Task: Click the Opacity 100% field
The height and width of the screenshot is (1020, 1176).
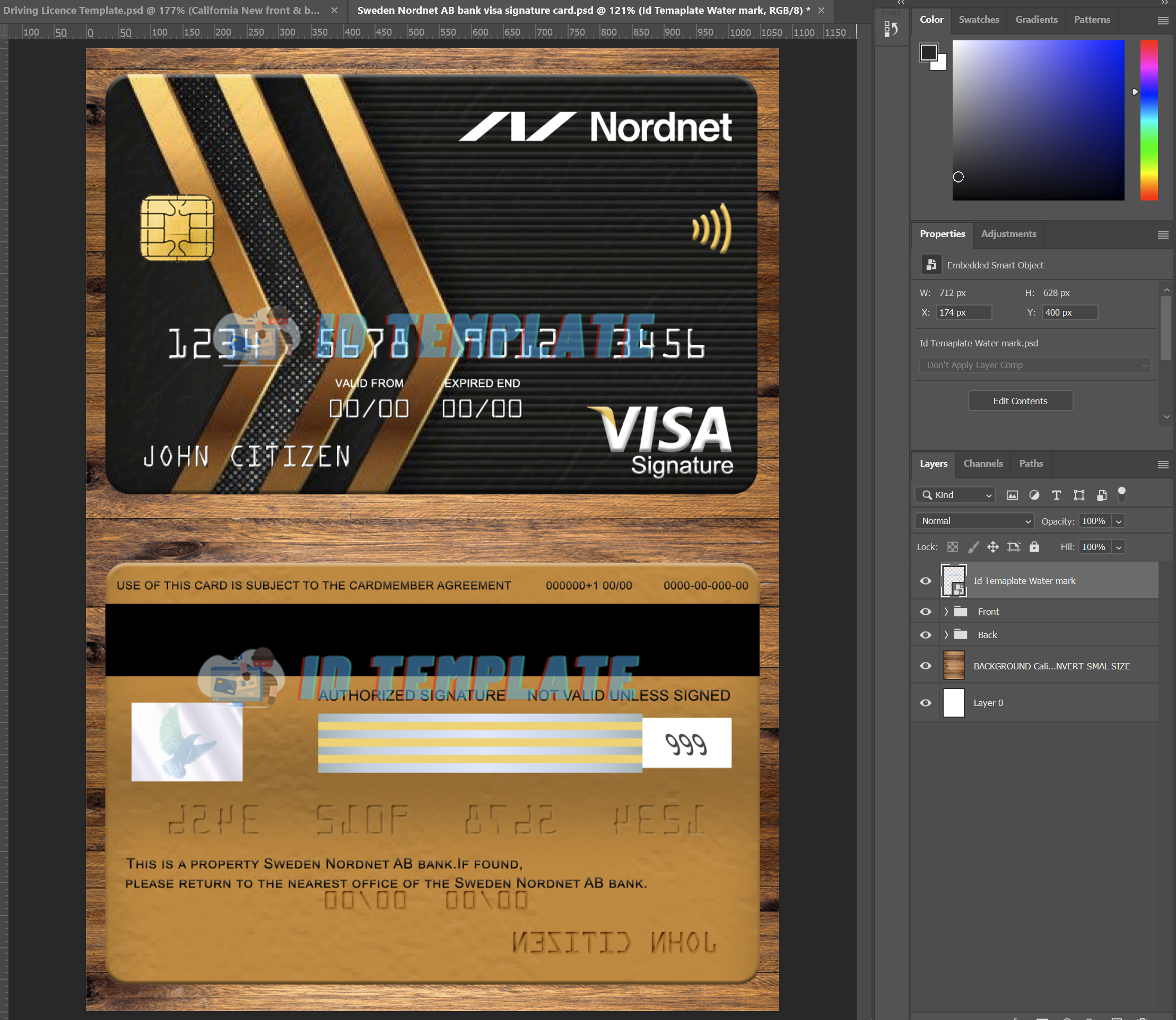Action: pos(1095,521)
